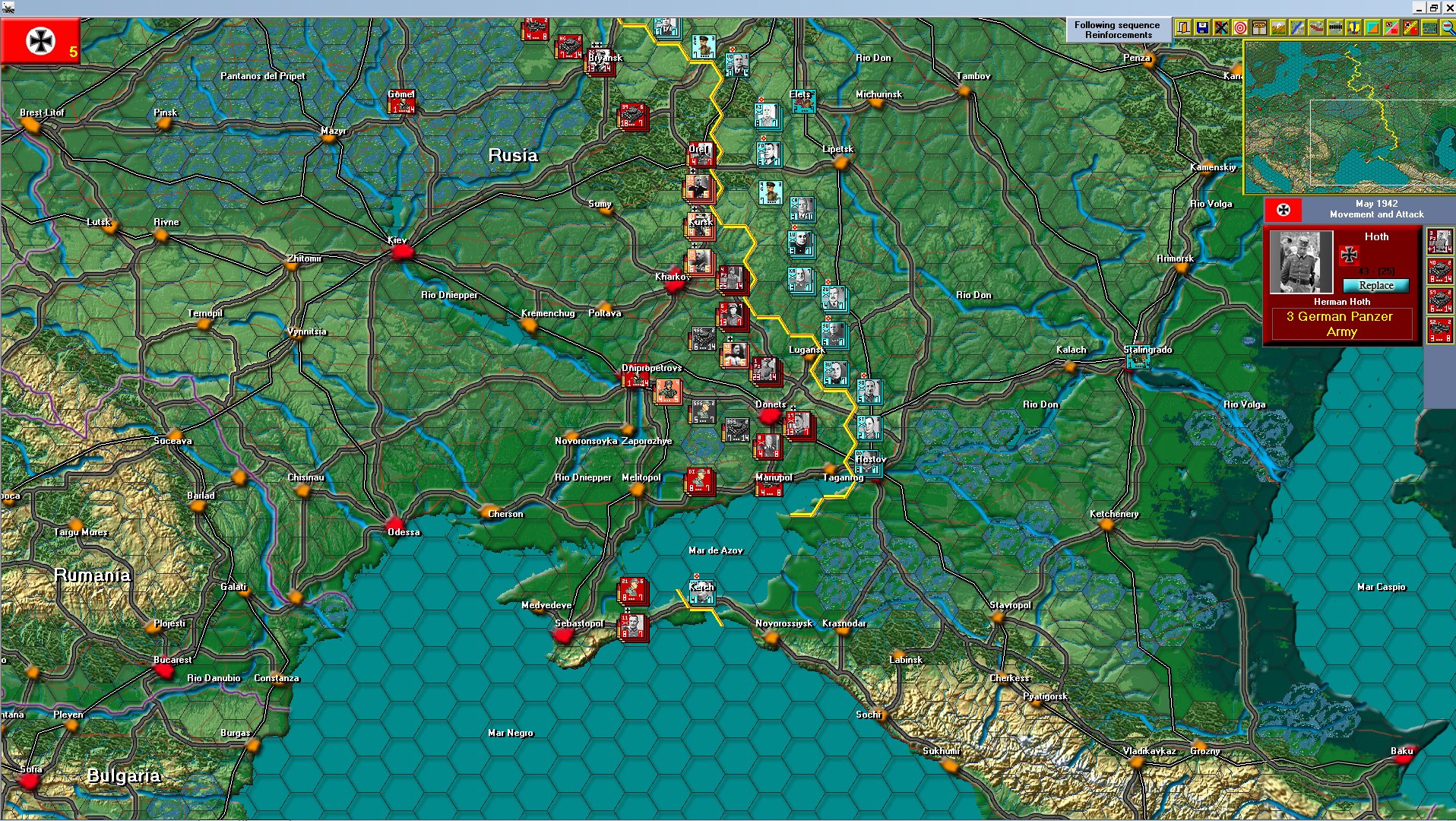
Task: Toggle the railroad hash marks display icon
Action: 1334,28
